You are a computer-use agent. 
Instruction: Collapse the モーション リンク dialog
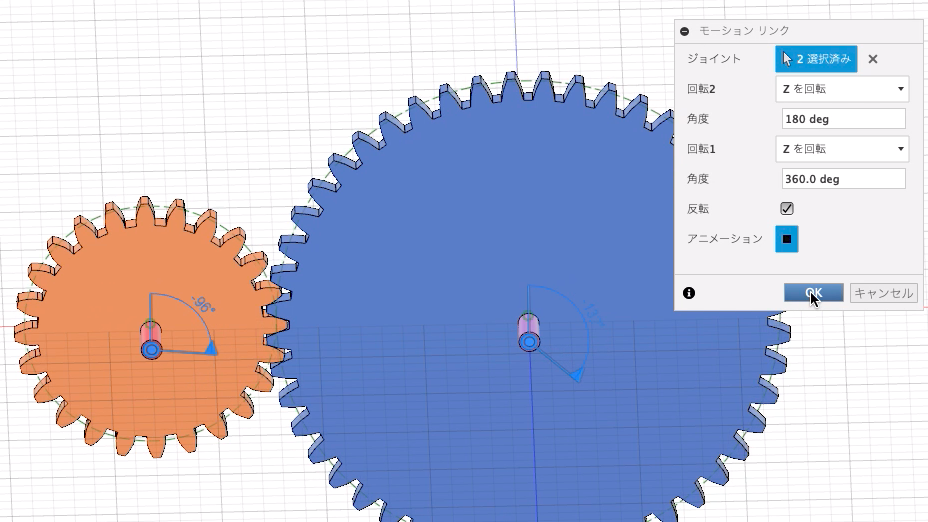685,31
